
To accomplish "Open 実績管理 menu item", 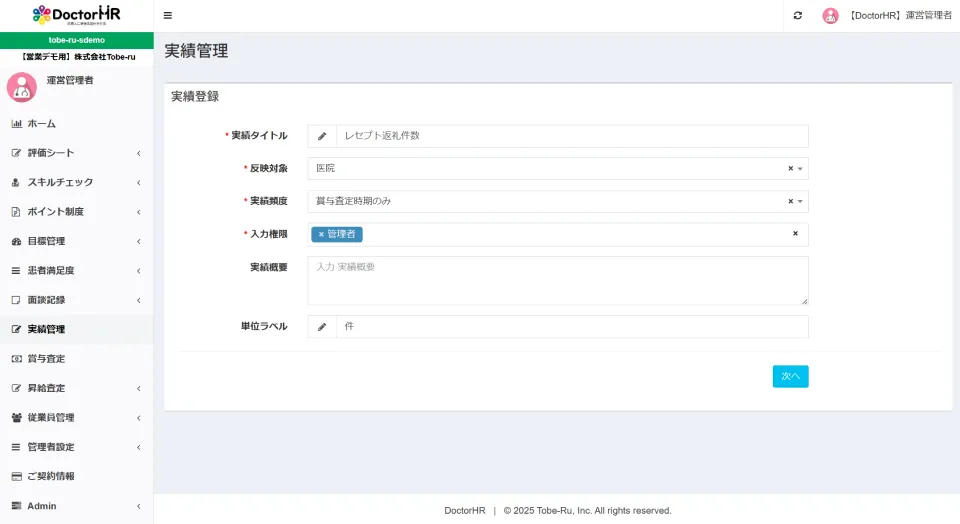I will click(77, 329).
